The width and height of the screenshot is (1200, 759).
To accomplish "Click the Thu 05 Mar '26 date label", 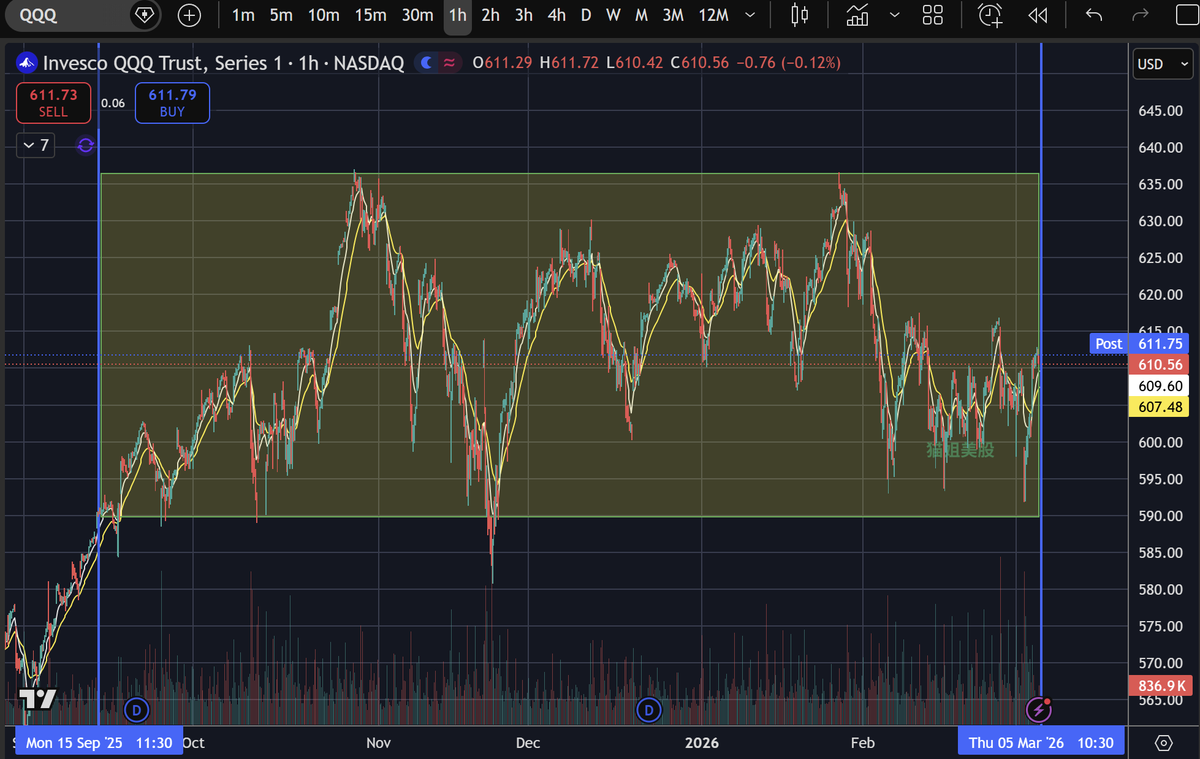I will click(1040, 743).
